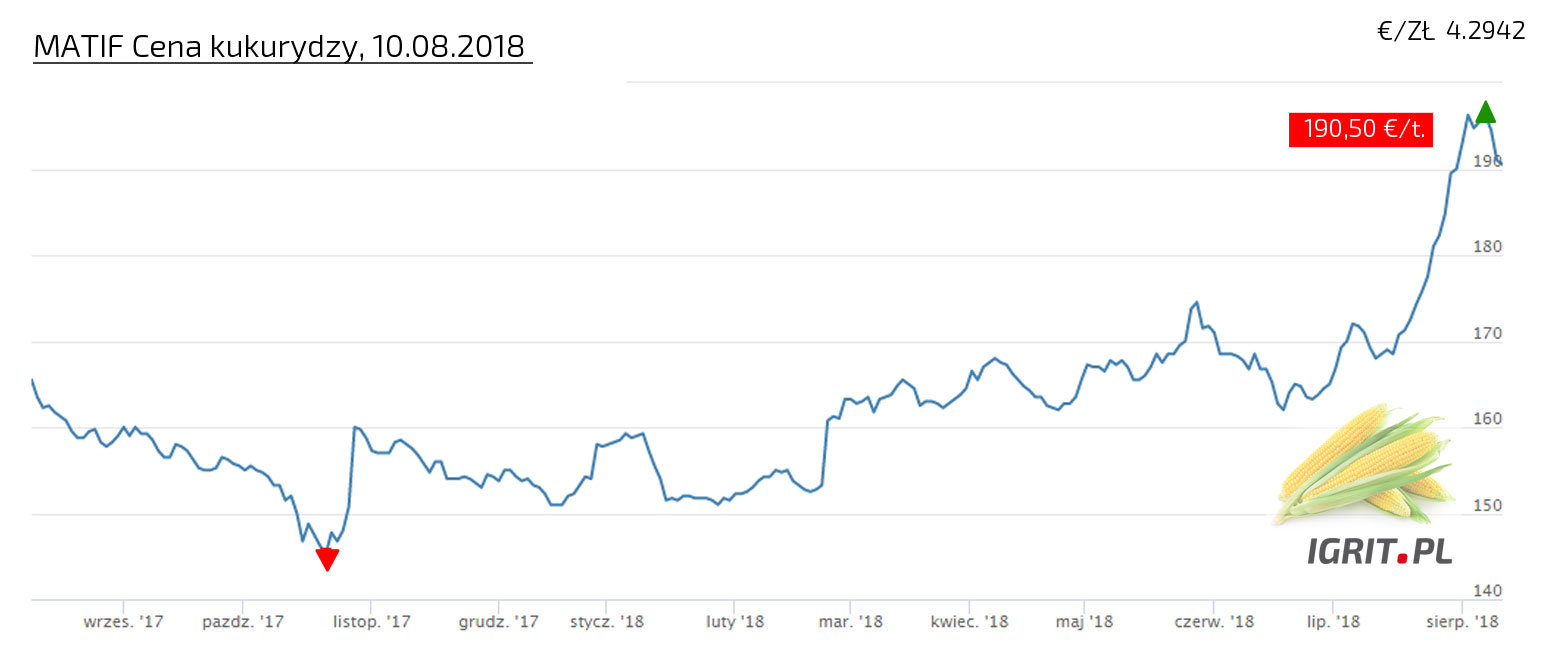The image size is (1559, 662).
Task: Select the wrzes. '17 axis label
Action: [x=123, y=622]
